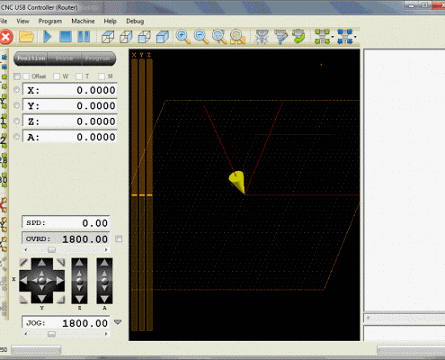
Task: Stop program with the blue square button
Action: (65, 36)
